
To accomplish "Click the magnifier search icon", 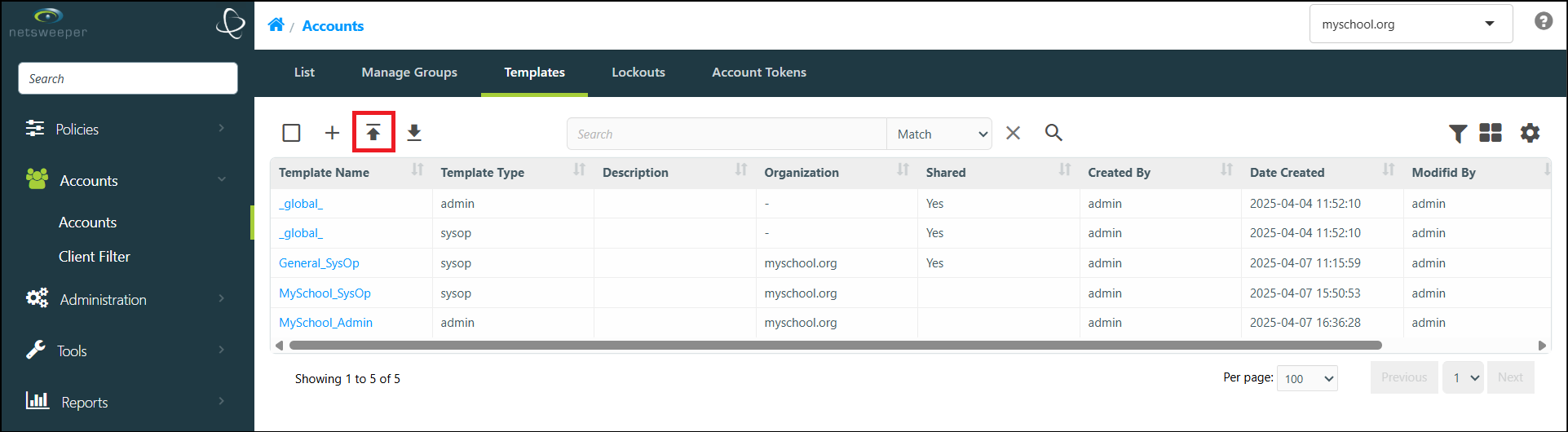I will pyautogui.click(x=1053, y=133).
